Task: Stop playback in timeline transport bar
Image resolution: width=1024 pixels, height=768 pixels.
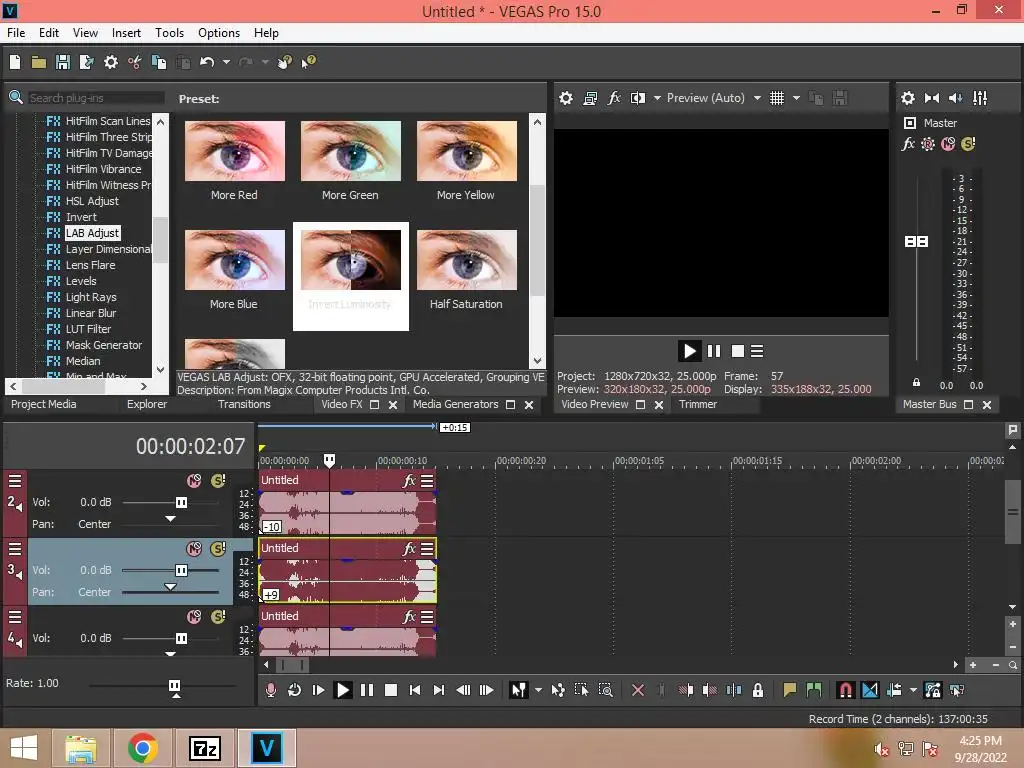Action: click(391, 690)
